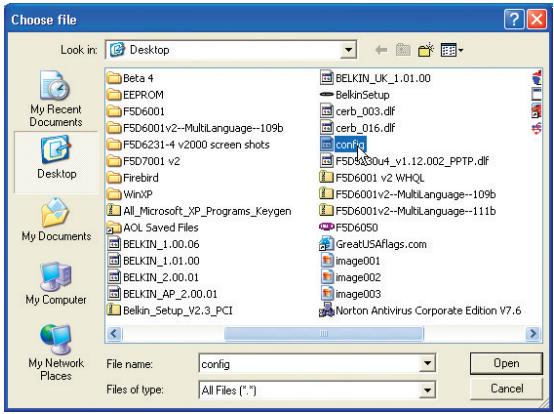Click the scroll left arrow

tap(114, 333)
